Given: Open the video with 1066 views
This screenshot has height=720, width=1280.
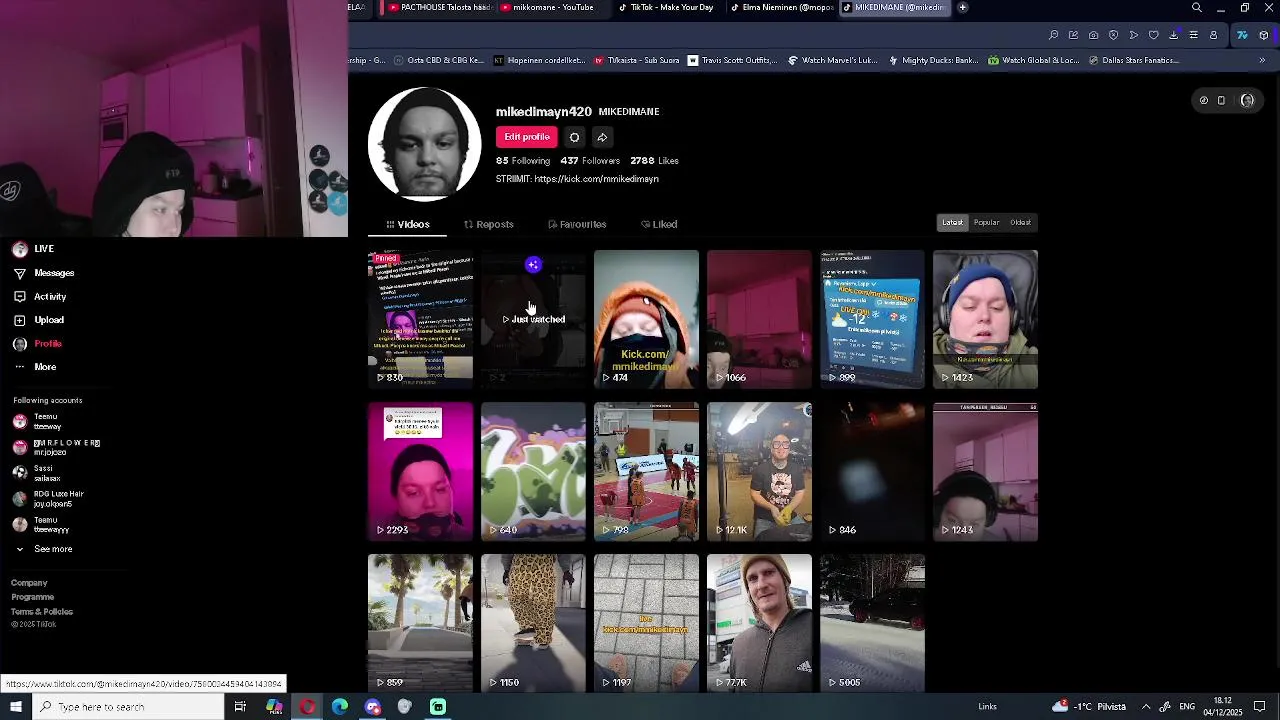Looking at the screenshot, I should [x=759, y=319].
